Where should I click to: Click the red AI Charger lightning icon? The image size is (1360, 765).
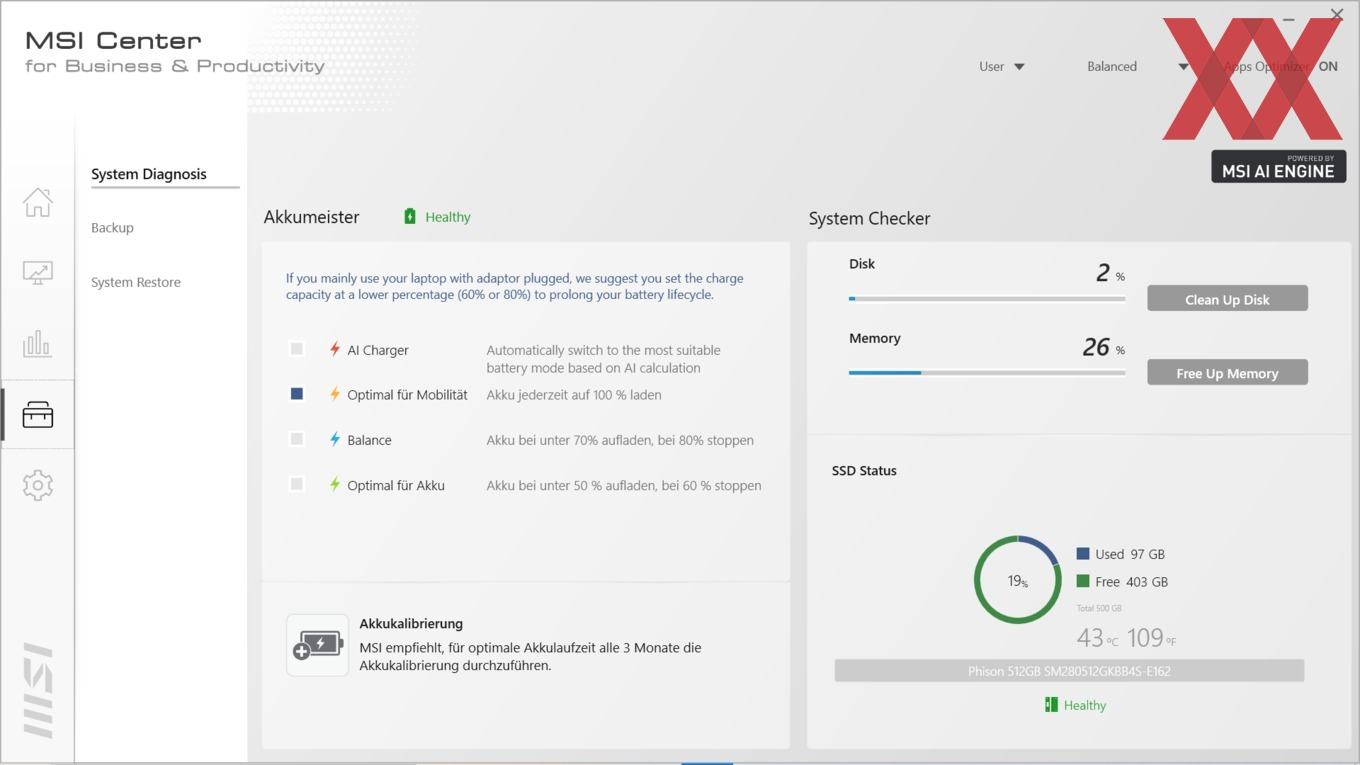tap(335, 349)
